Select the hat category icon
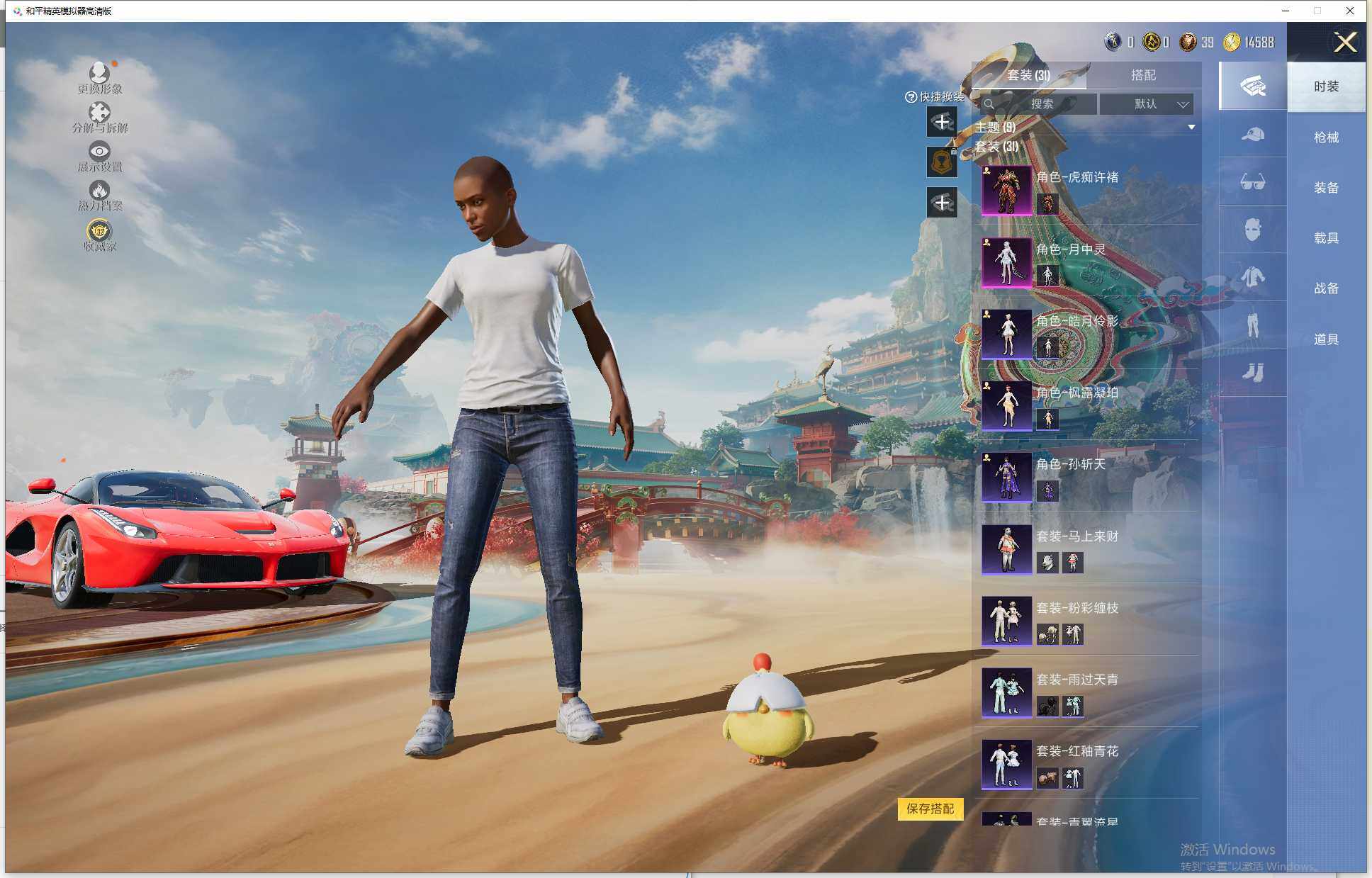Image resolution: width=1372 pixels, height=878 pixels. click(x=1252, y=135)
